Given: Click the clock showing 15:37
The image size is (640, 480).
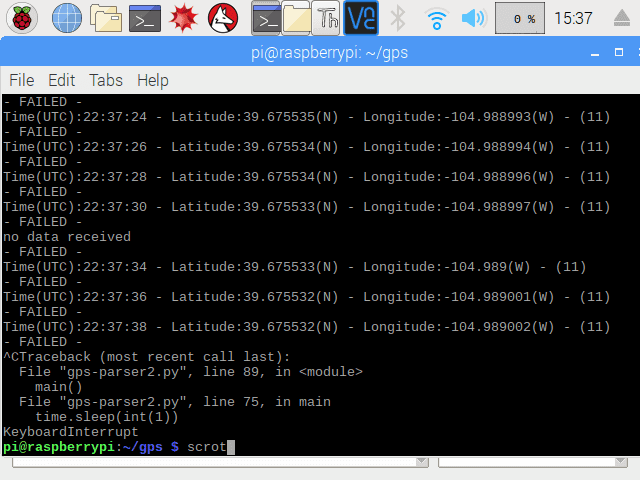Looking at the screenshot, I should tap(573, 18).
